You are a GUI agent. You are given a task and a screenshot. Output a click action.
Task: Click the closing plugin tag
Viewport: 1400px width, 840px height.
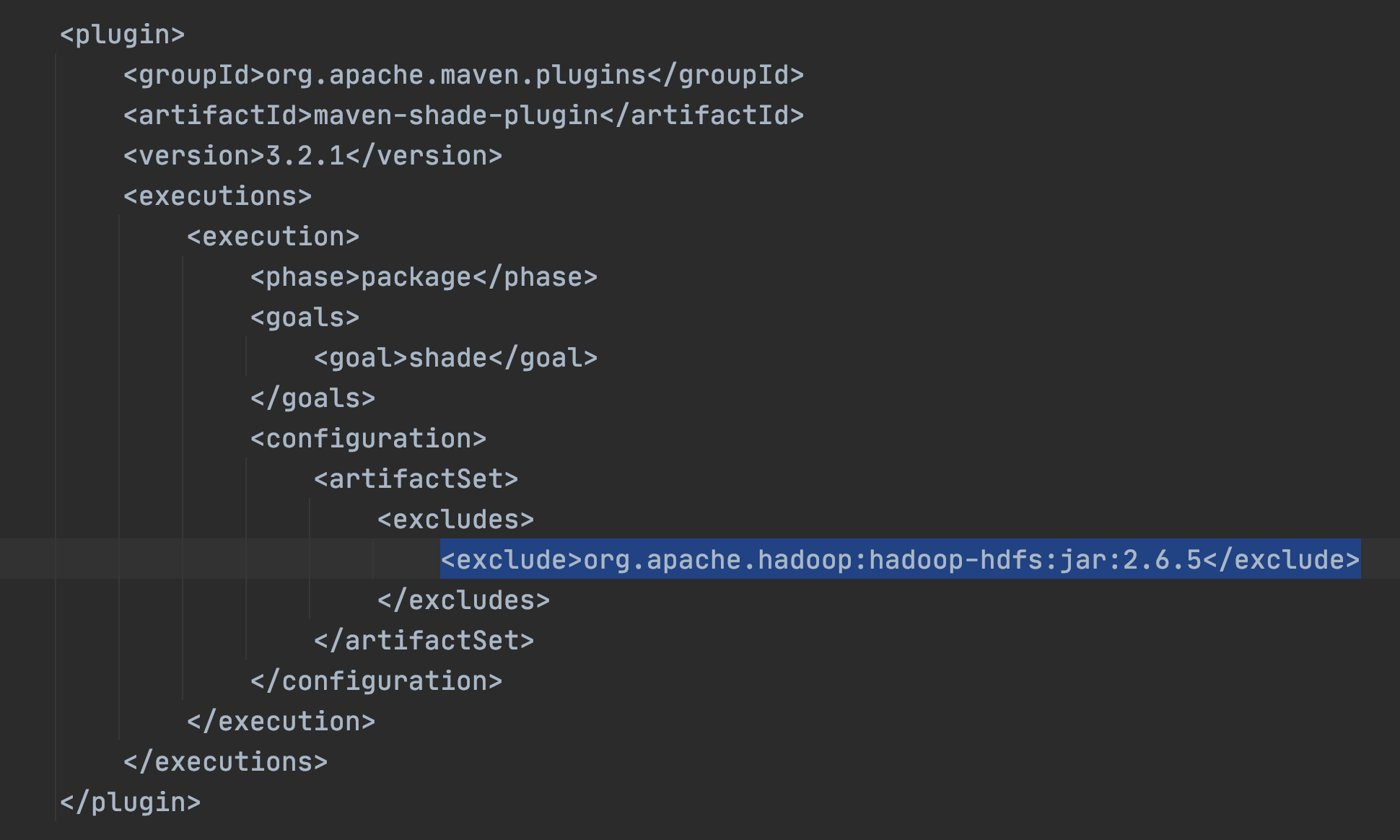pyautogui.click(x=130, y=802)
